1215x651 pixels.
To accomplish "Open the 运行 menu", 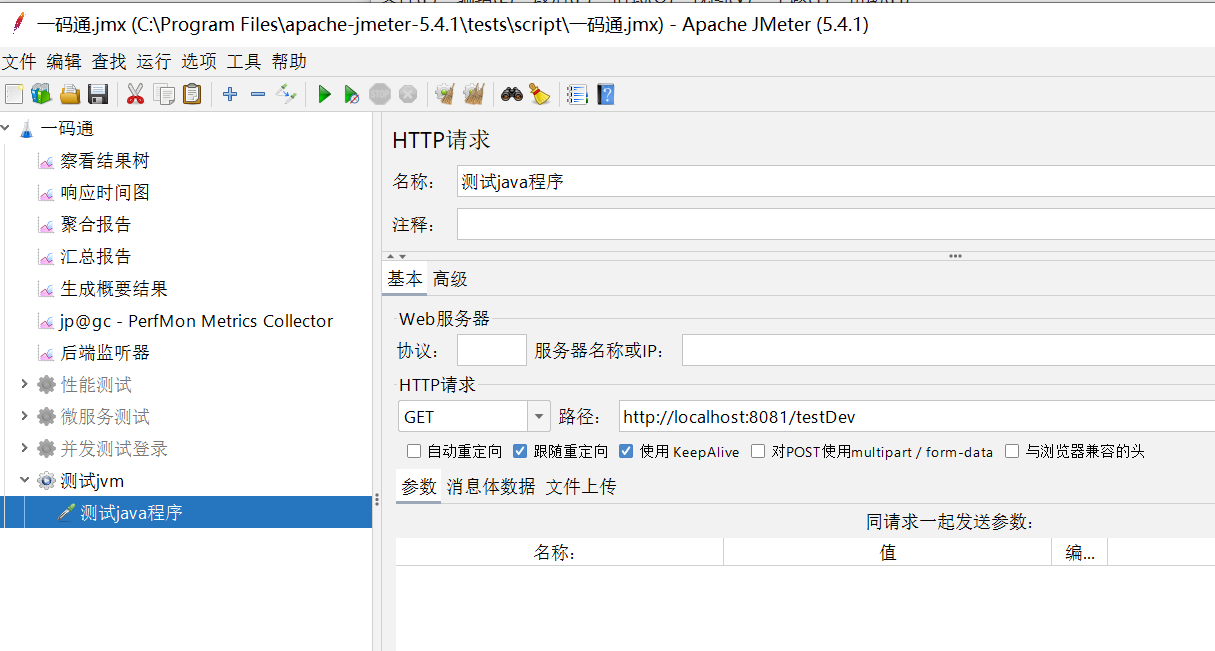I will pyautogui.click(x=154, y=62).
